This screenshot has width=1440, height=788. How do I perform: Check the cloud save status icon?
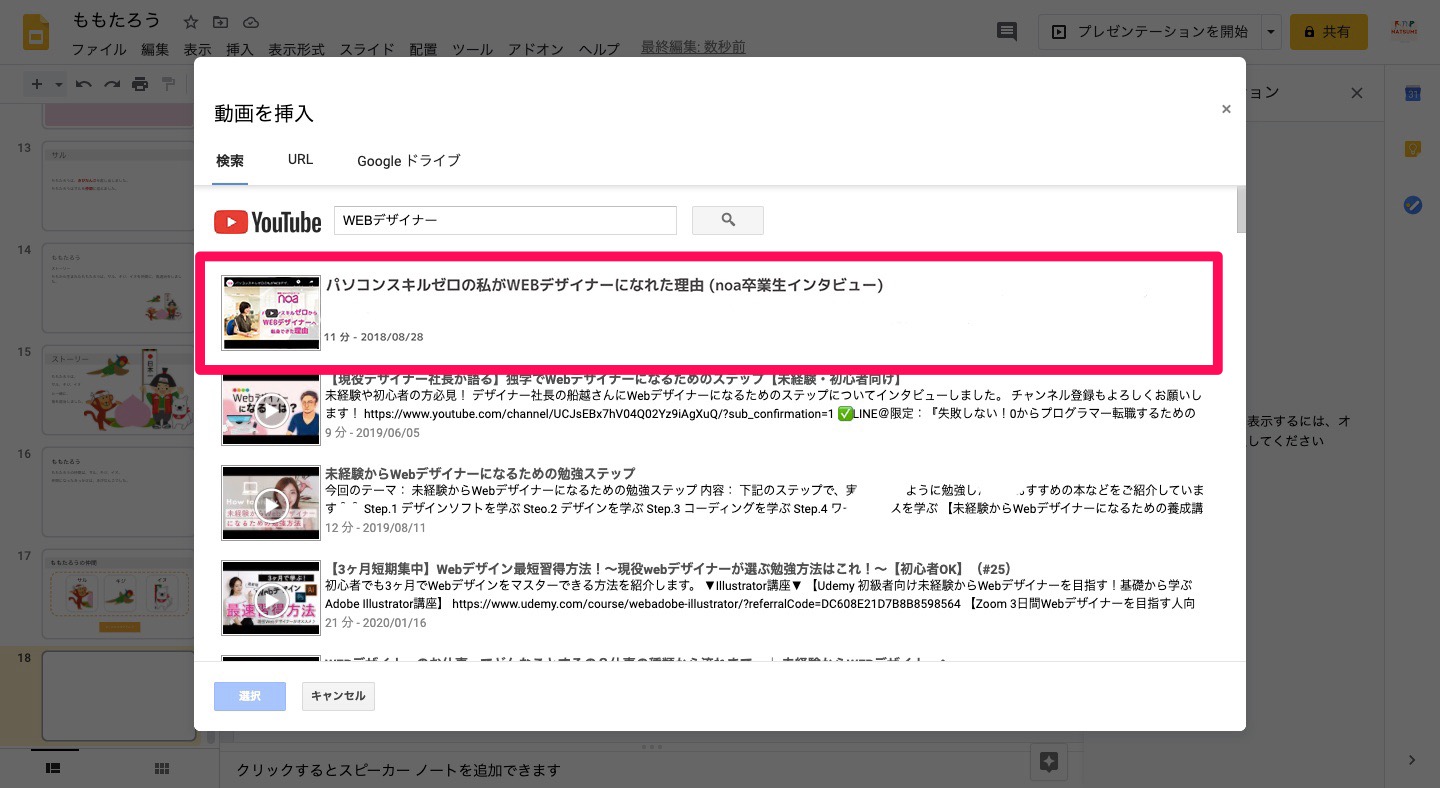[x=251, y=22]
